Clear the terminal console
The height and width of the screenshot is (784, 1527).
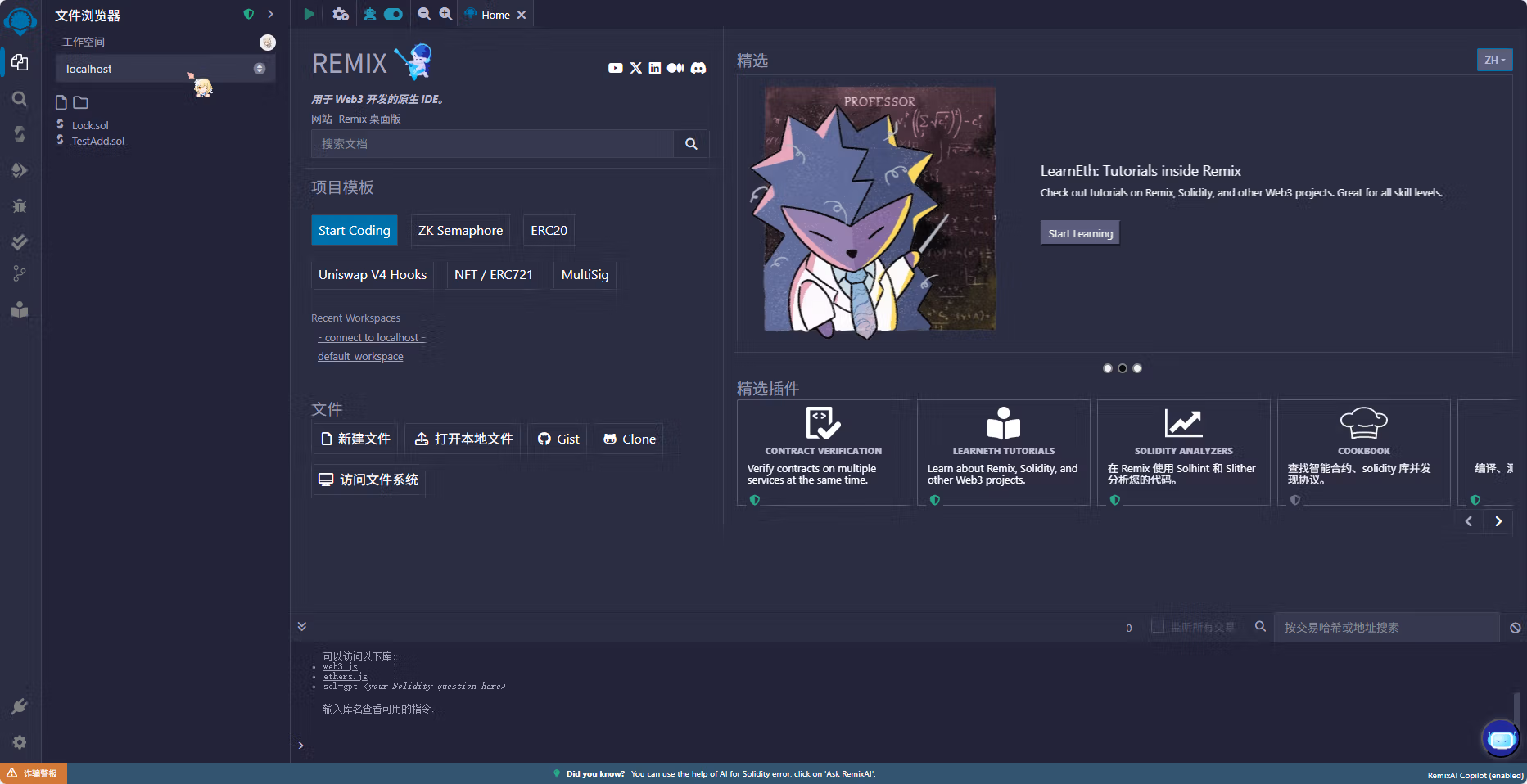click(x=1516, y=628)
